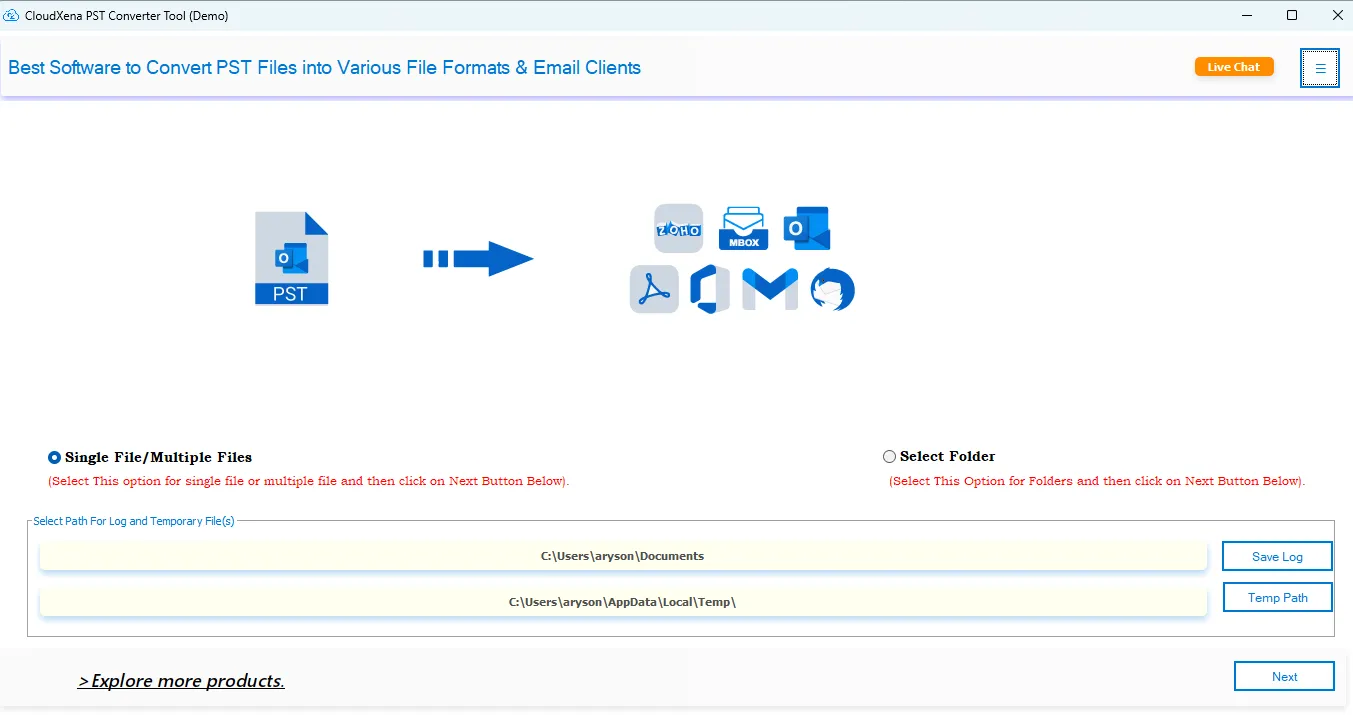Choose the Select Folder radio option

tap(889, 457)
